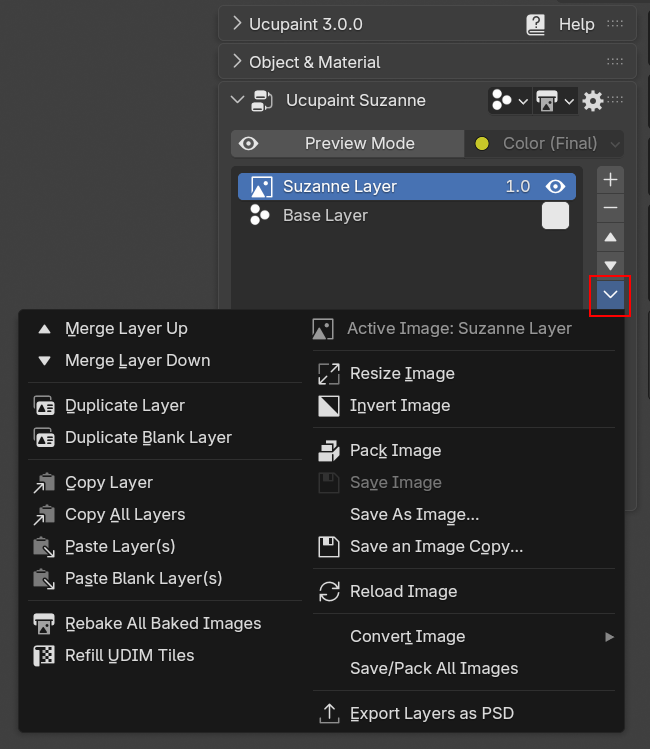
Task: Click the three-circles channels icon in header
Action: [501, 100]
